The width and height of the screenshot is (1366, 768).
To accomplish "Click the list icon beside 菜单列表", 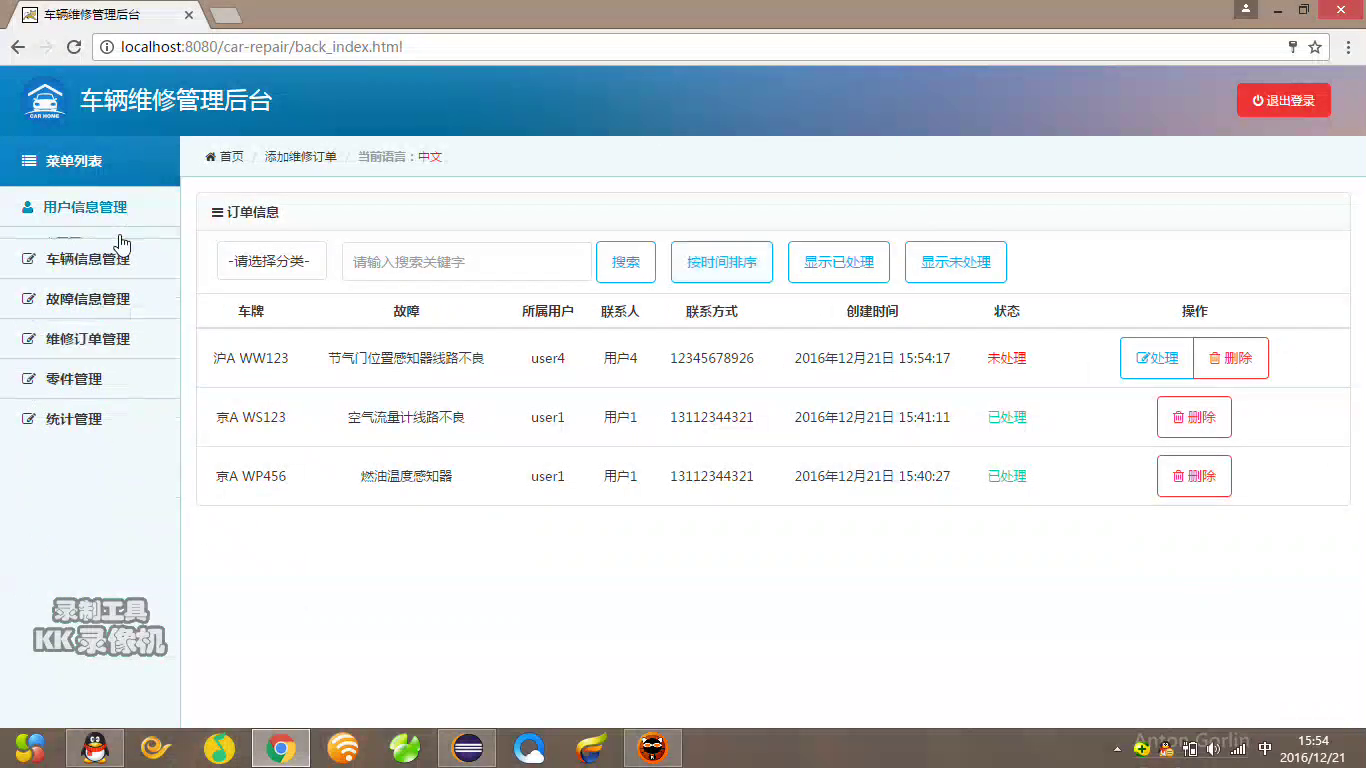I will pos(29,161).
